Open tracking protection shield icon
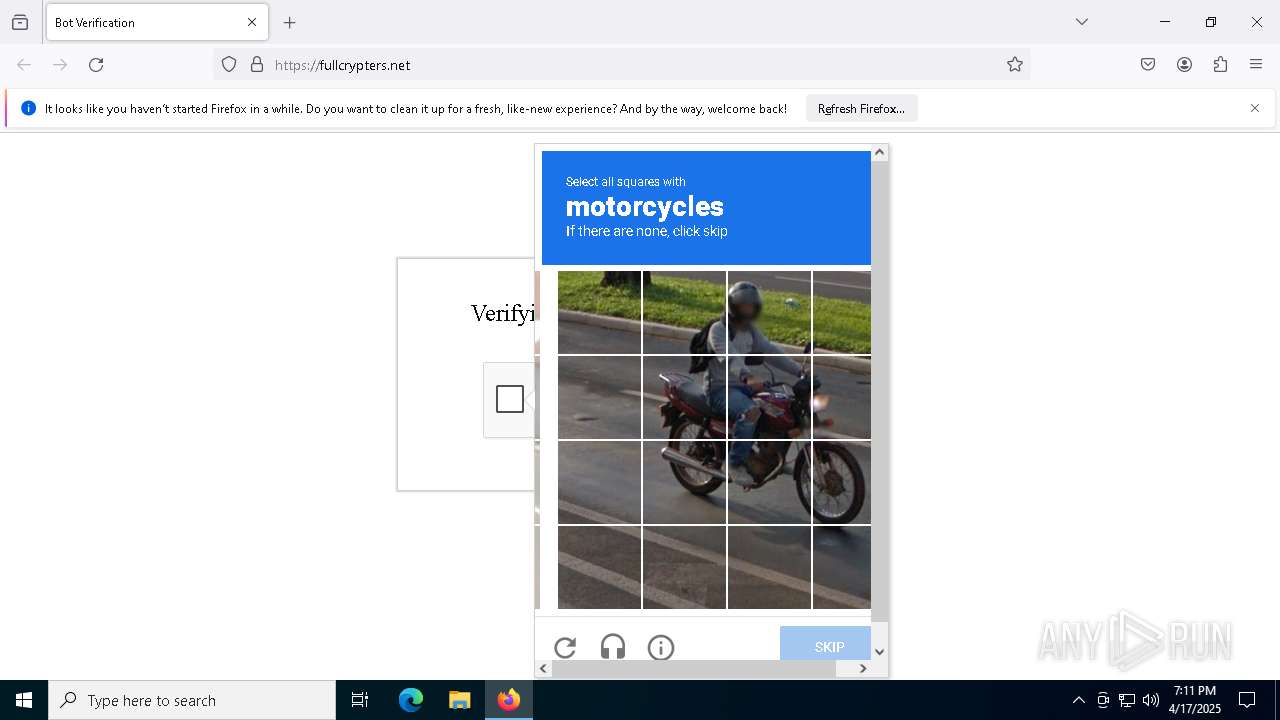The image size is (1280, 720). click(229, 65)
